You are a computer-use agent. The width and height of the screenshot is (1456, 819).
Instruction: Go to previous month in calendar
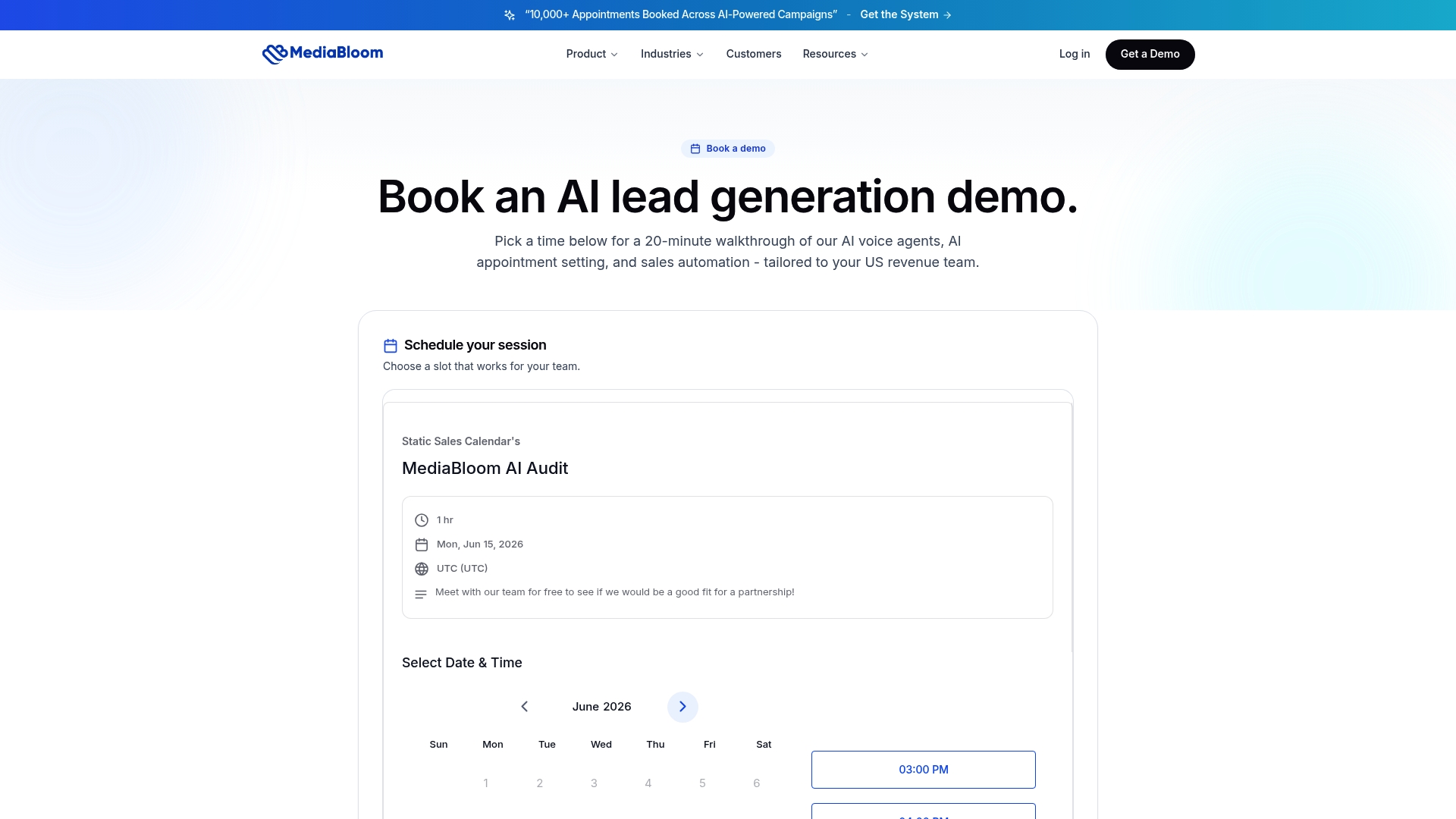point(525,707)
